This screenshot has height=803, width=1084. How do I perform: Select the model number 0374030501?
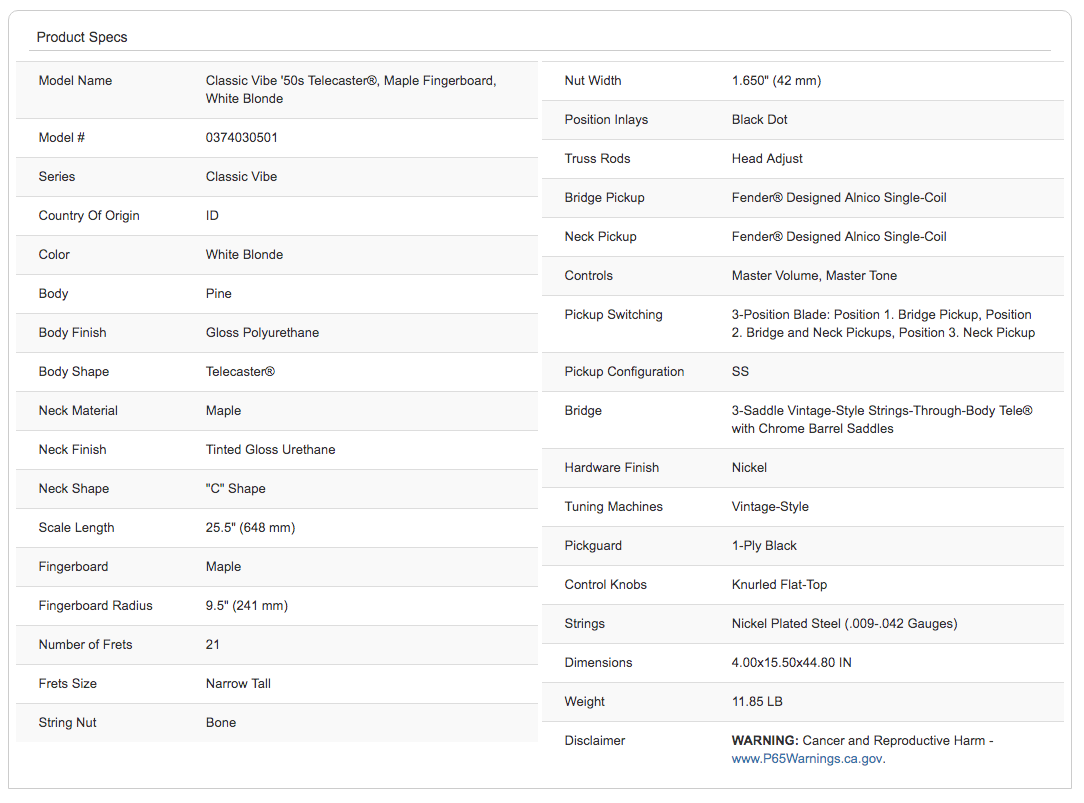pos(241,138)
